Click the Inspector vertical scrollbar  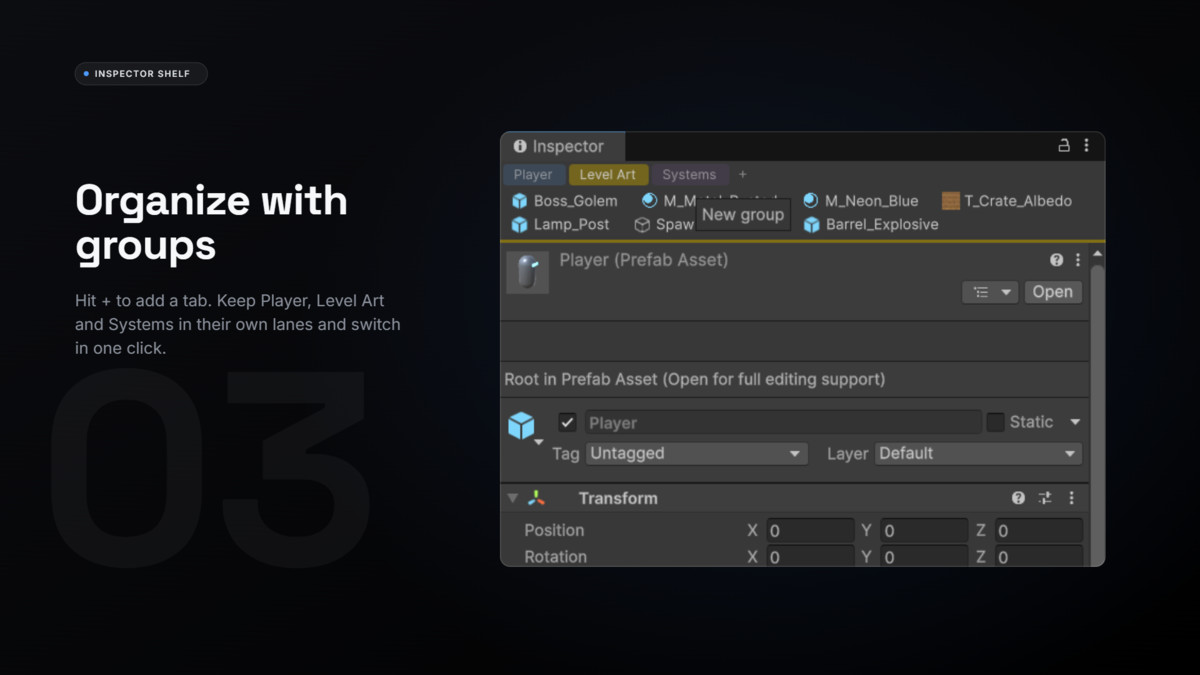coord(1097,414)
